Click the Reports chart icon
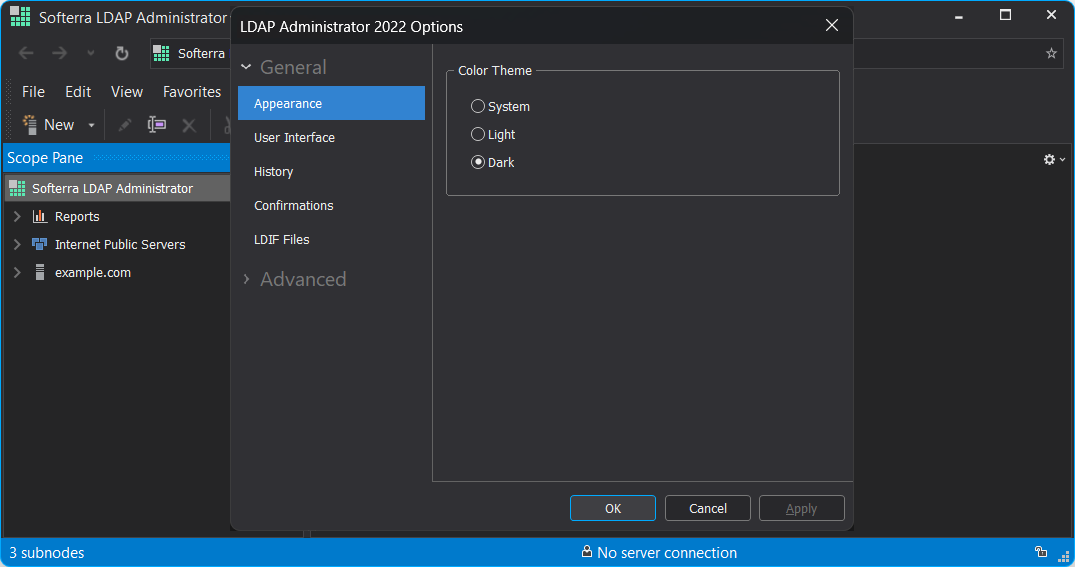This screenshot has height=567, width=1075. (40, 217)
